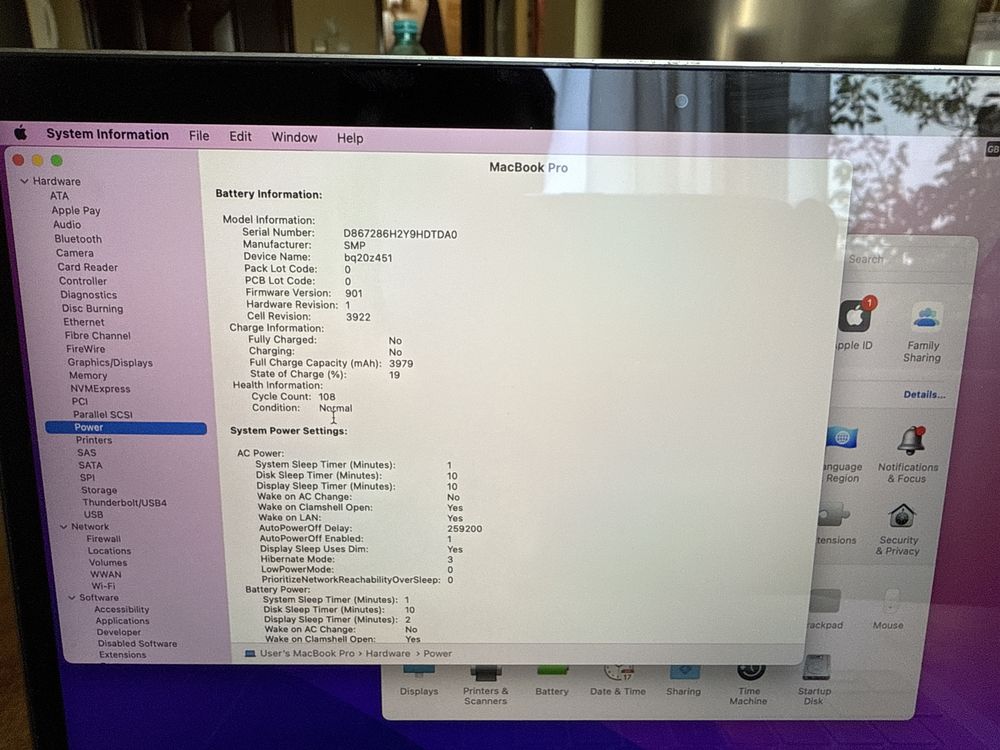Click the Cycle Count value 108
1000x750 pixels.
(327, 397)
